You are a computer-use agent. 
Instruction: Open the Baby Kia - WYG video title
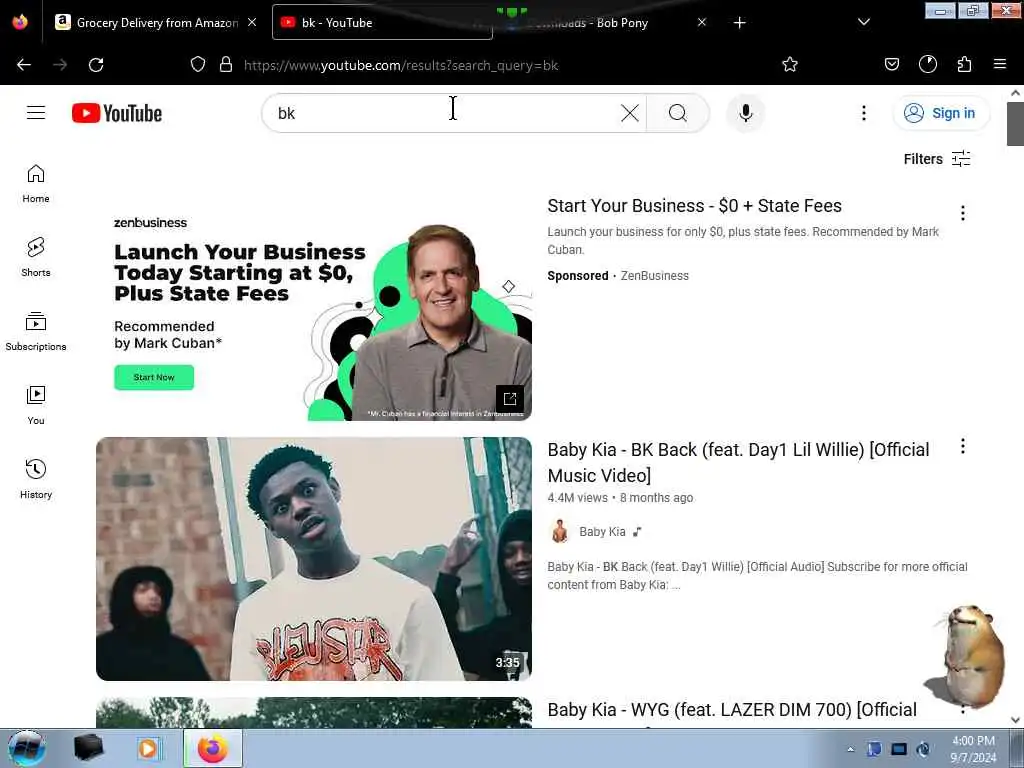[x=732, y=711]
